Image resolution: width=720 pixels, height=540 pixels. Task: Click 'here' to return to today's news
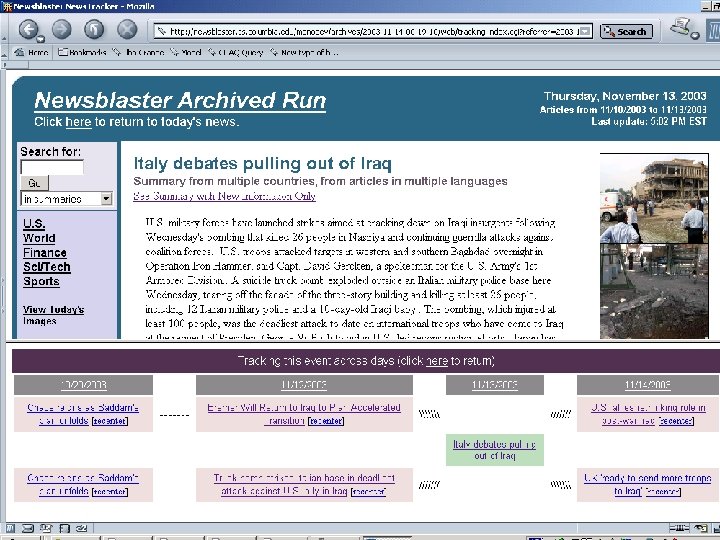(x=79, y=122)
